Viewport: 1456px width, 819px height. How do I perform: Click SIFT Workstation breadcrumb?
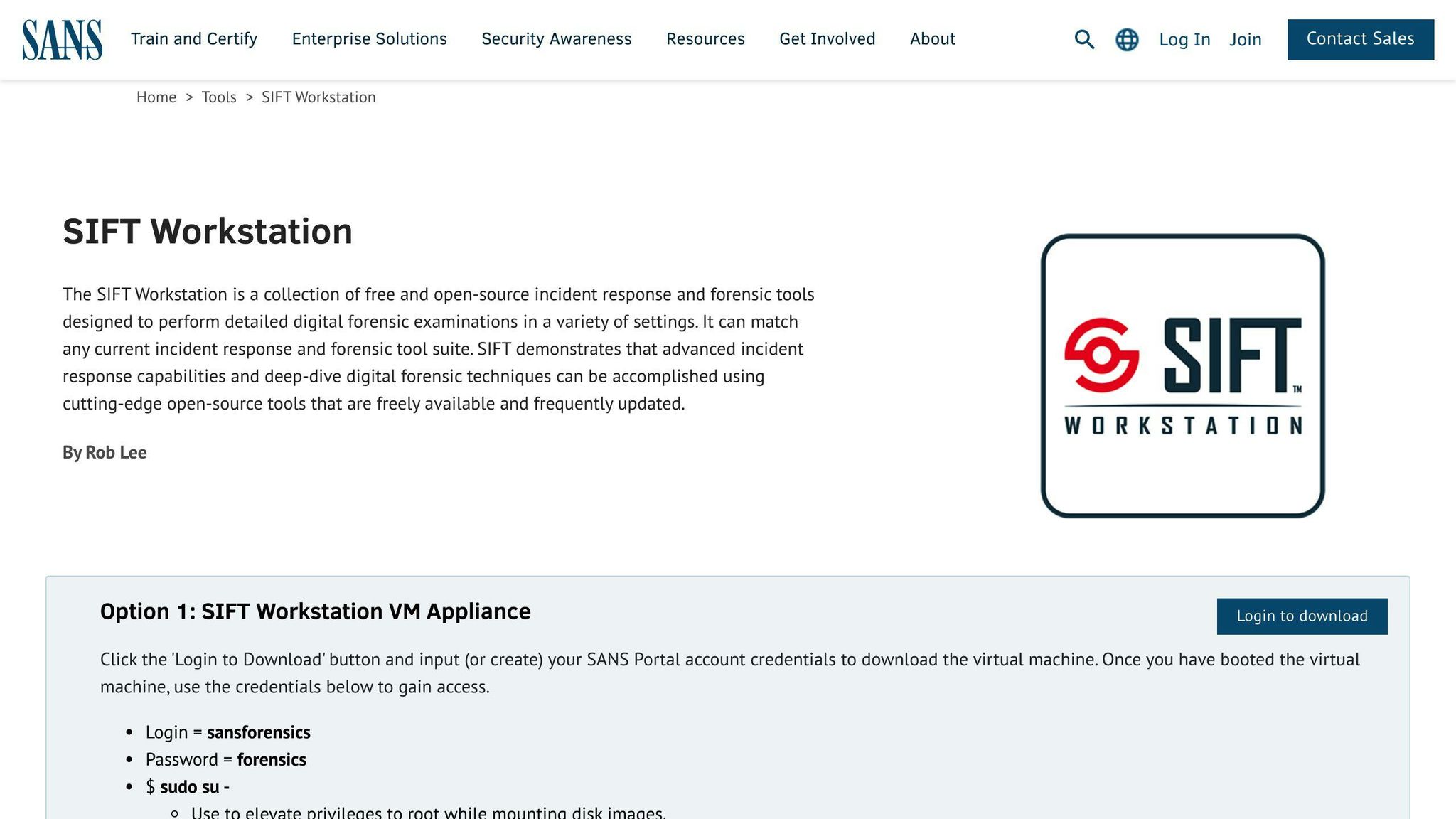318,97
